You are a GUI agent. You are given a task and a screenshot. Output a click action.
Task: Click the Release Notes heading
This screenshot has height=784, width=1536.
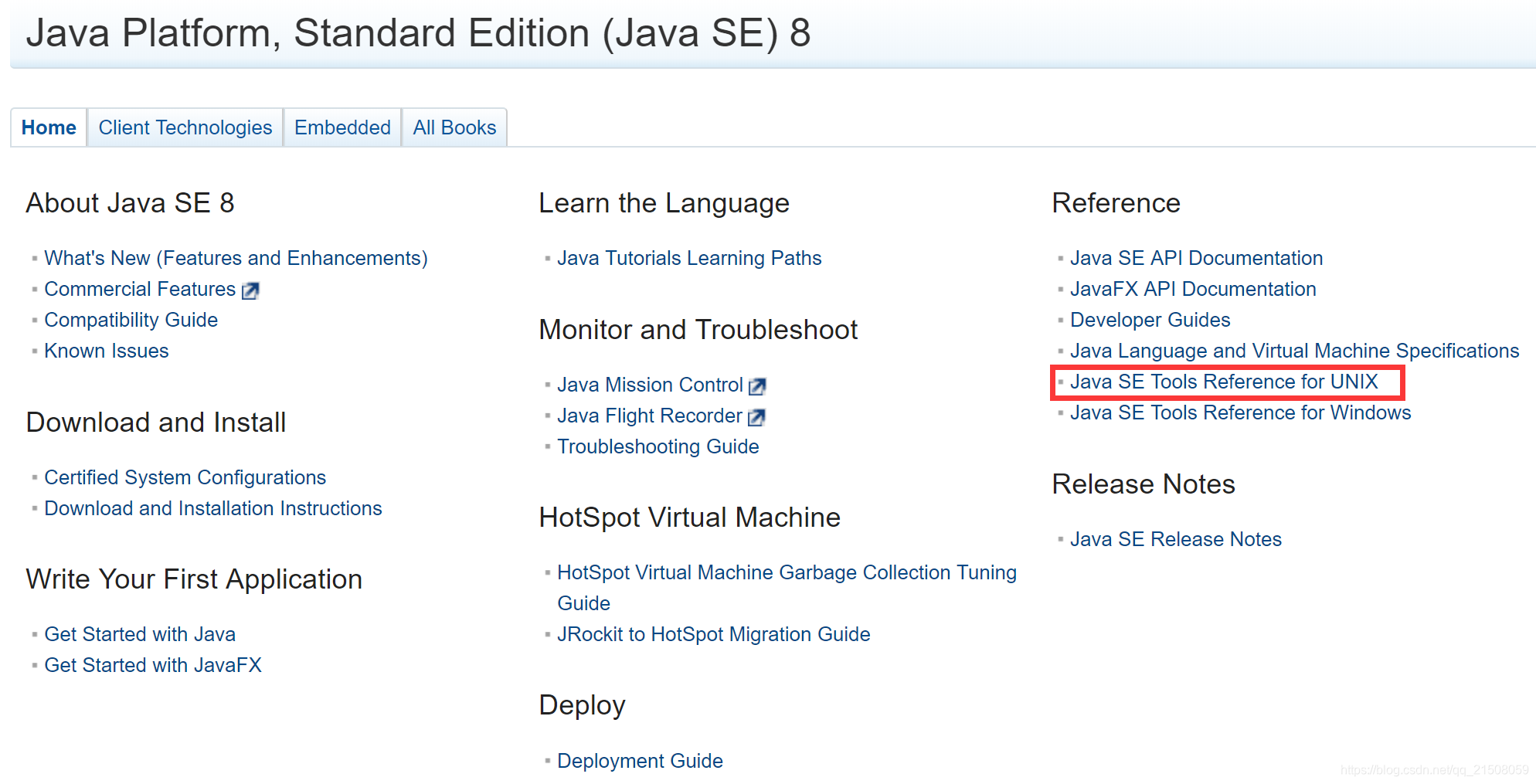[x=1144, y=484]
